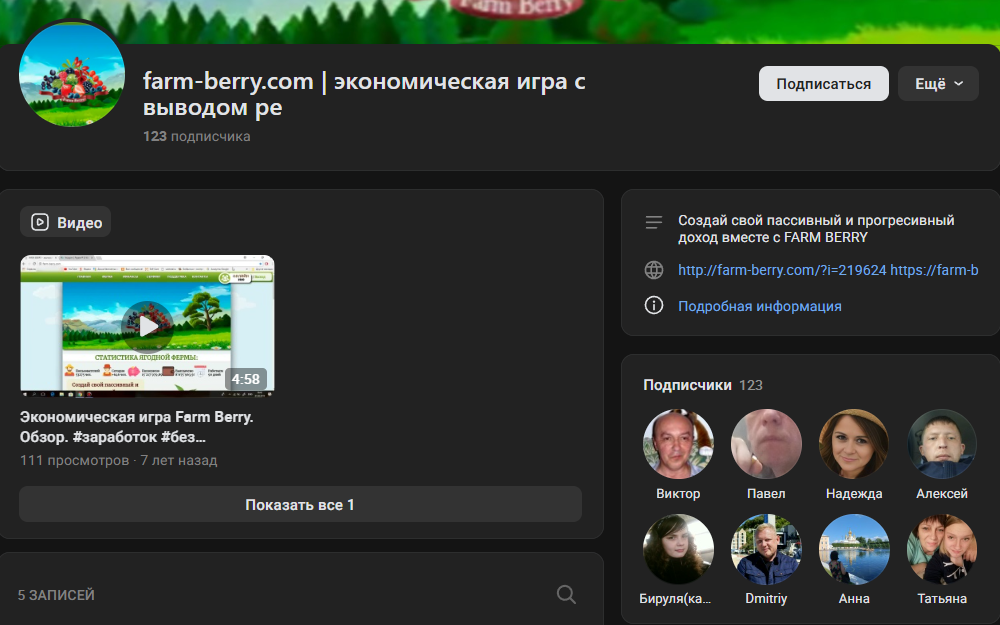Open Подробная информация link
The width and height of the screenshot is (1000, 625).
point(760,306)
